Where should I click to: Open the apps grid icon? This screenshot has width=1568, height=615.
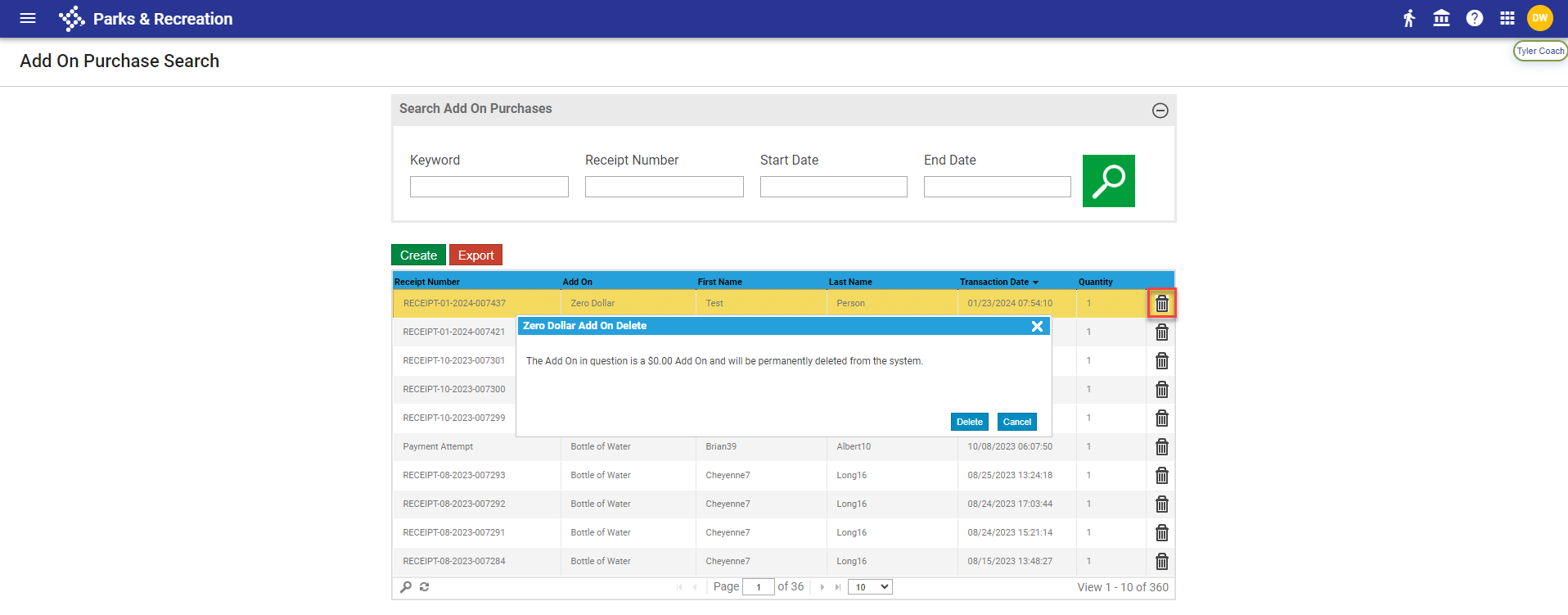coord(1507,18)
